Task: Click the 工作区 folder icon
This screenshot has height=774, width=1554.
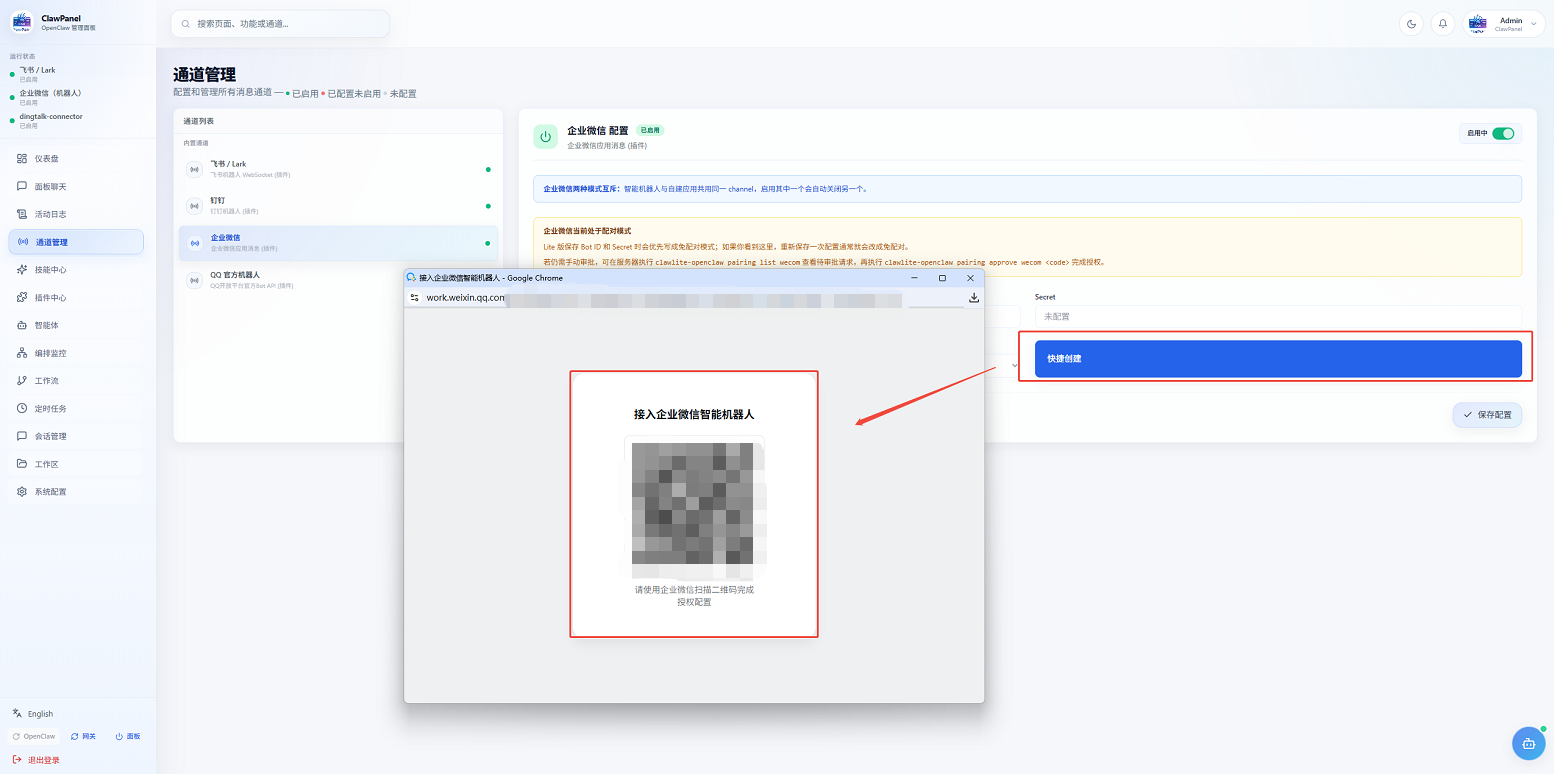Action: tap(22, 464)
